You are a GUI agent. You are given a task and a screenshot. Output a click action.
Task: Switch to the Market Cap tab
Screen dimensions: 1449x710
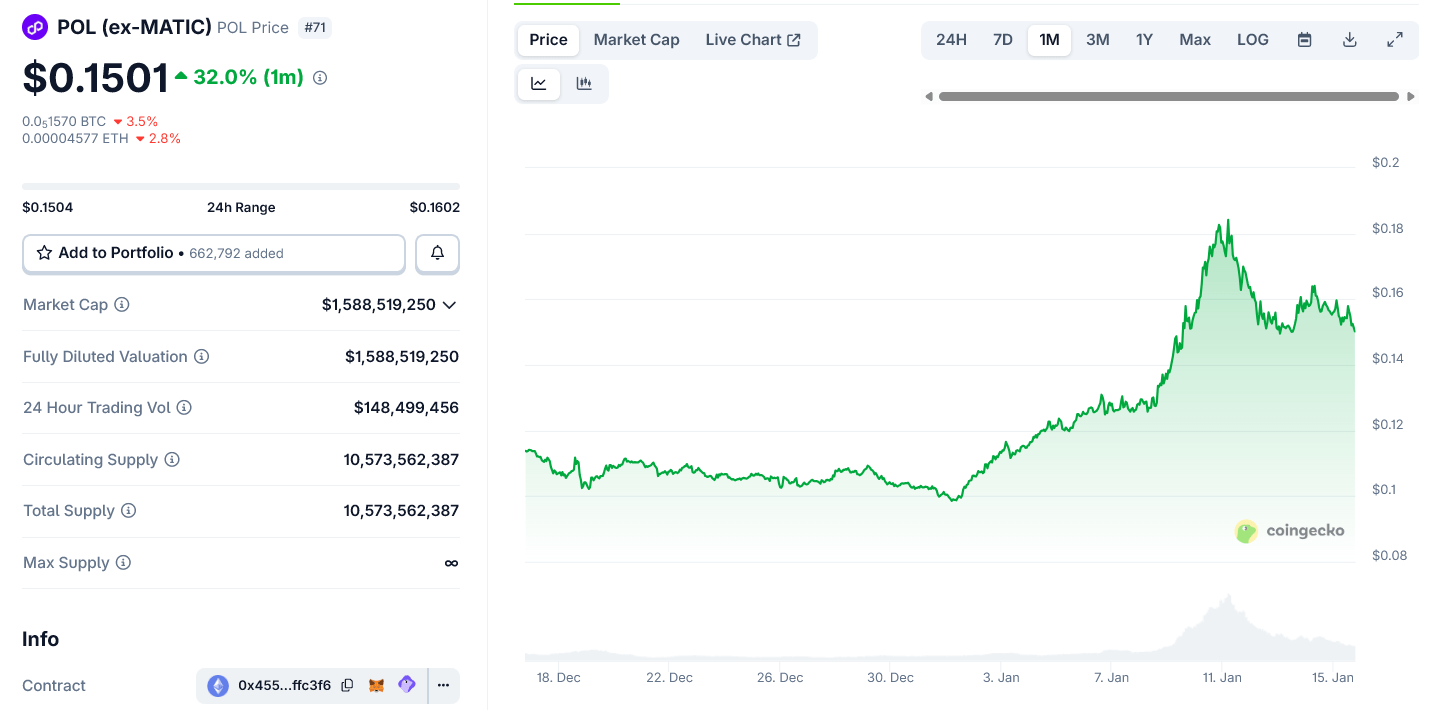click(636, 40)
